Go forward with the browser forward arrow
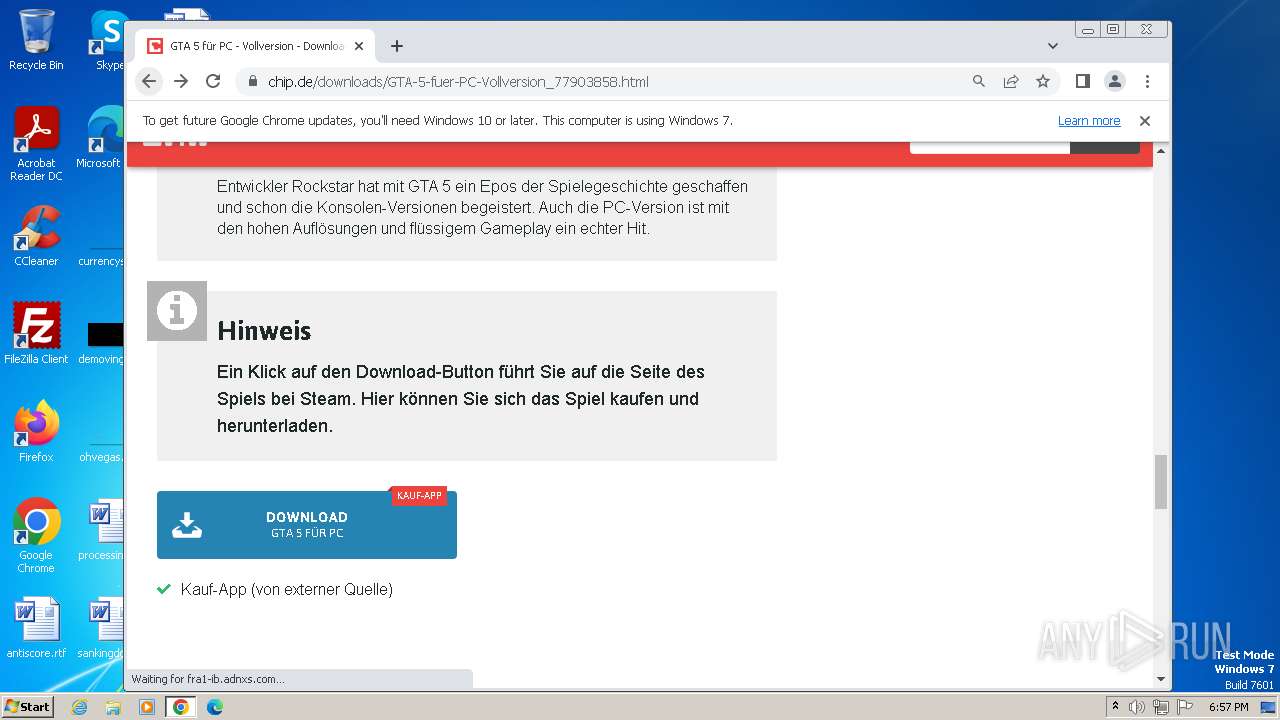The height and width of the screenshot is (720, 1280). pyautogui.click(x=181, y=81)
